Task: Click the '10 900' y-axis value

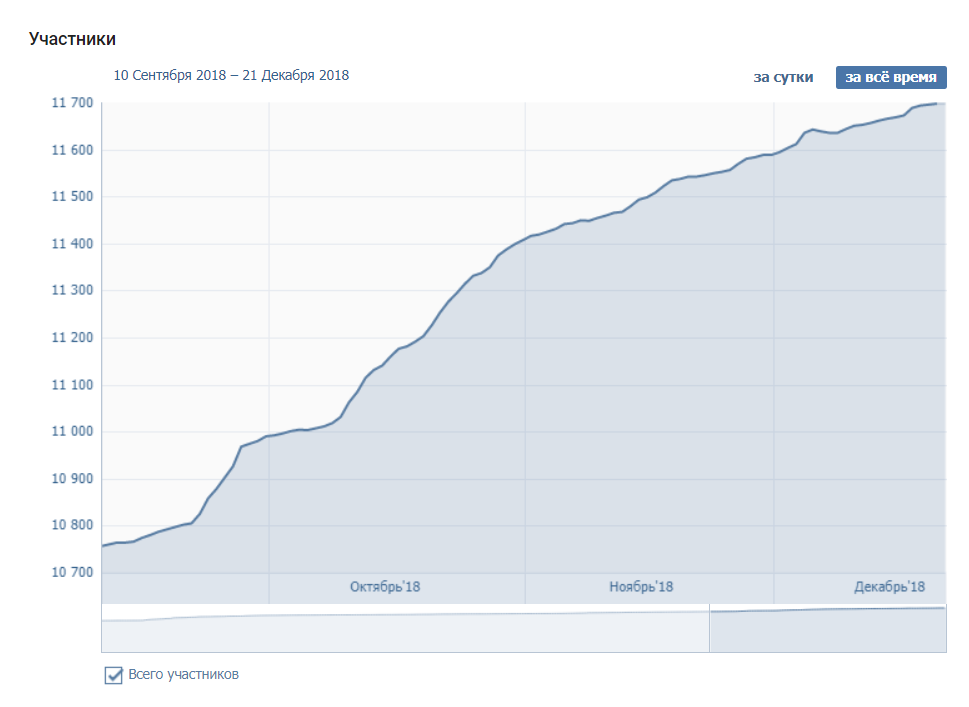Action: [72, 478]
